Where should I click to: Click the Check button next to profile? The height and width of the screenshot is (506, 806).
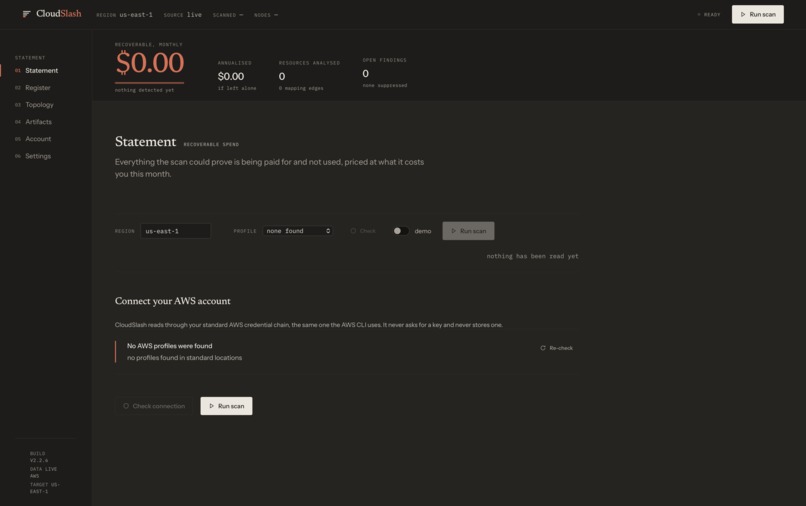[363, 231]
